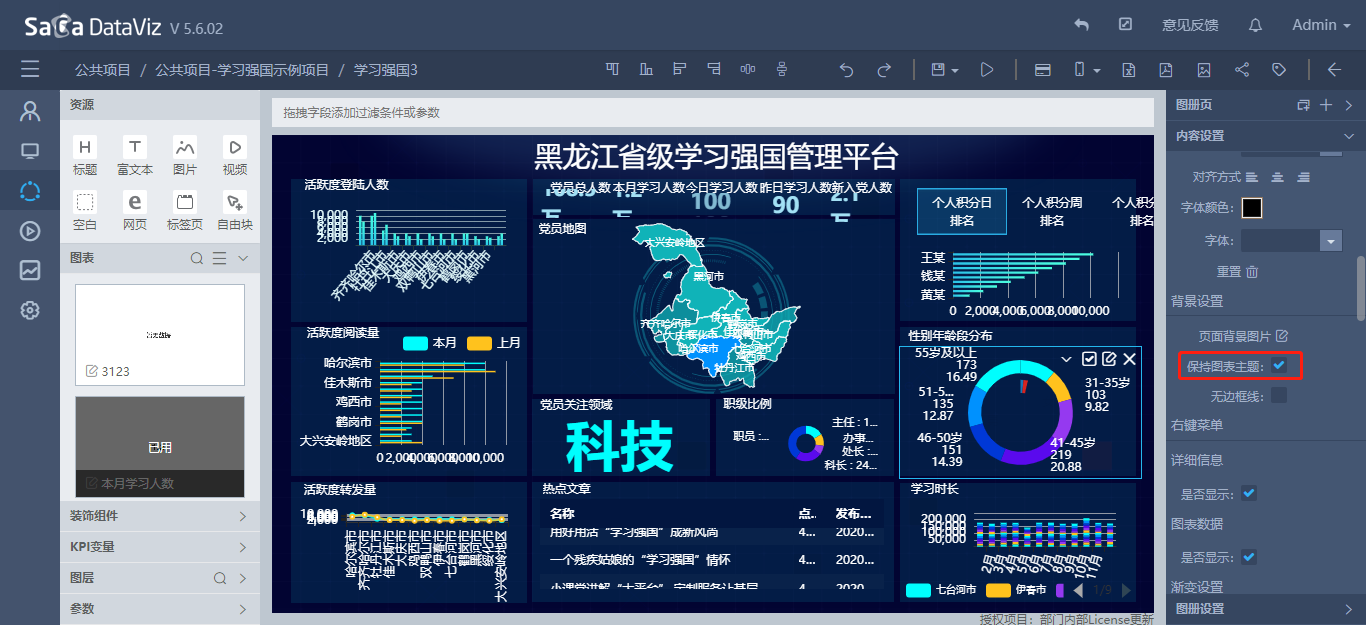Image resolution: width=1366 pixels, height=625 pixels.
Task: Toggle the 保持图表主题 checkbox
Action: (1279, 366)
